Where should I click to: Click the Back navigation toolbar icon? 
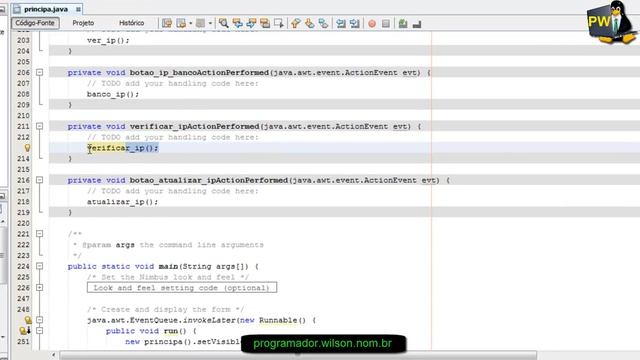pos(181,23)
